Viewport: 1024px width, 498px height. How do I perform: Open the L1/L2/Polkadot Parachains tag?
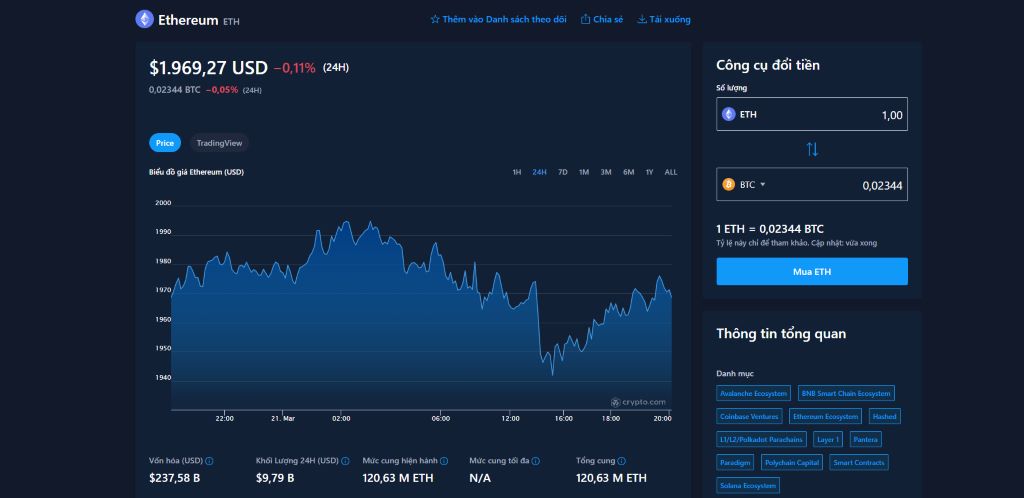761,439
